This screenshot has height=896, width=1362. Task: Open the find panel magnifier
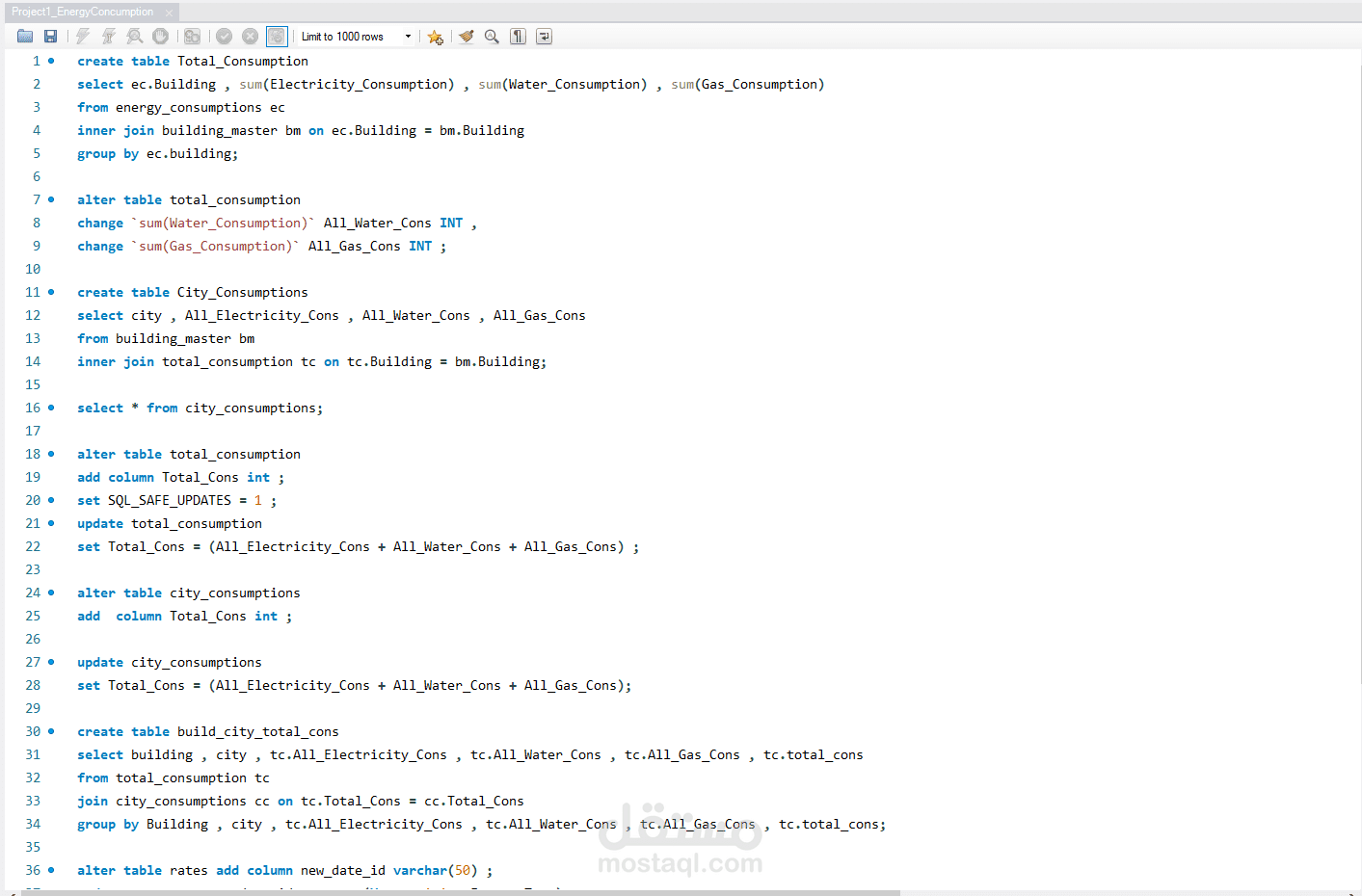point(493,37)
